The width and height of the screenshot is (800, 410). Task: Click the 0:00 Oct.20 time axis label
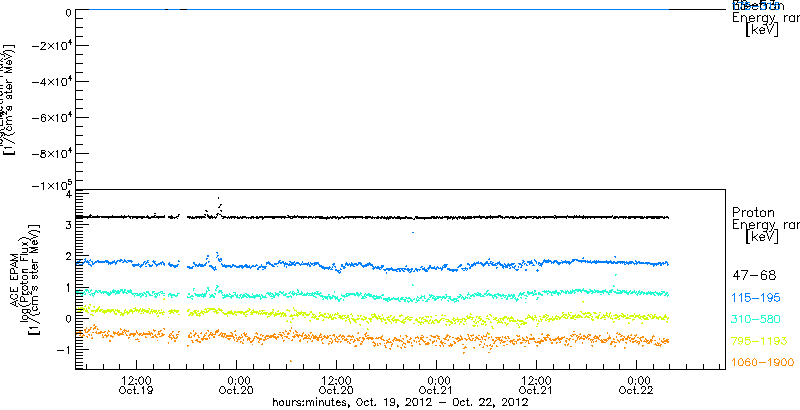pos(236,385)
